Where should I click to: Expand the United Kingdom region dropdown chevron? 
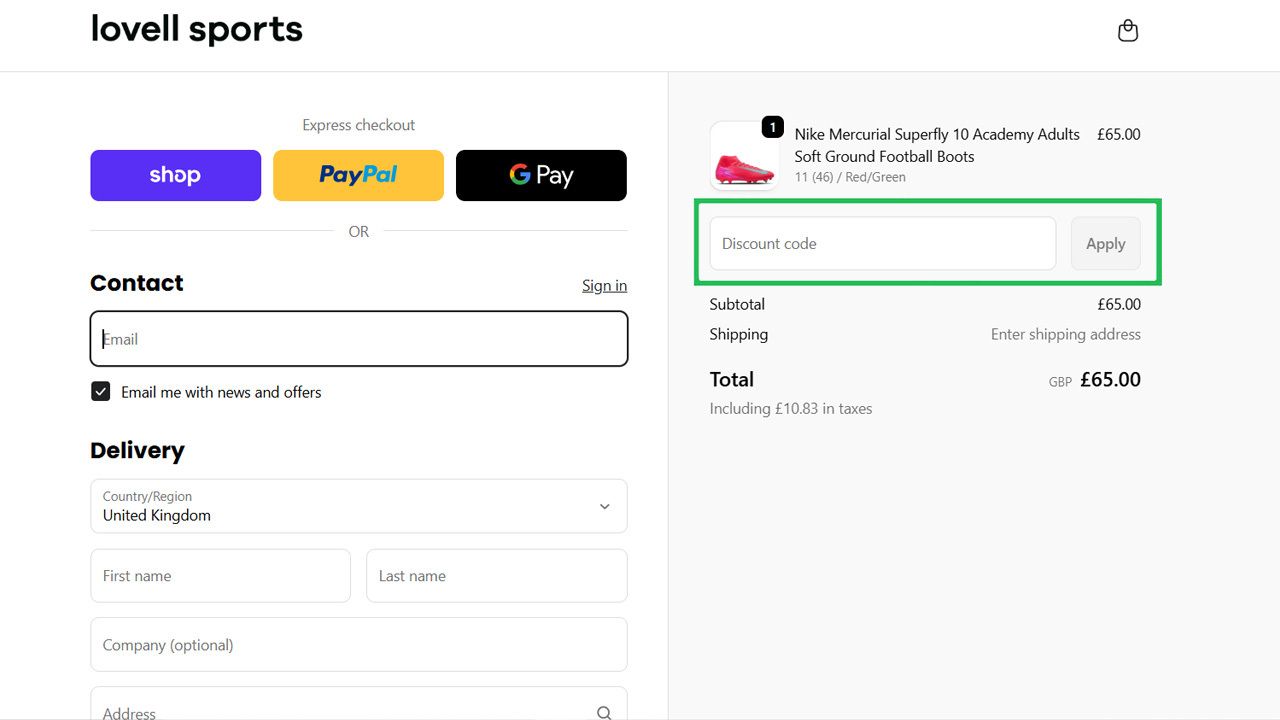[x=604, y=506]
